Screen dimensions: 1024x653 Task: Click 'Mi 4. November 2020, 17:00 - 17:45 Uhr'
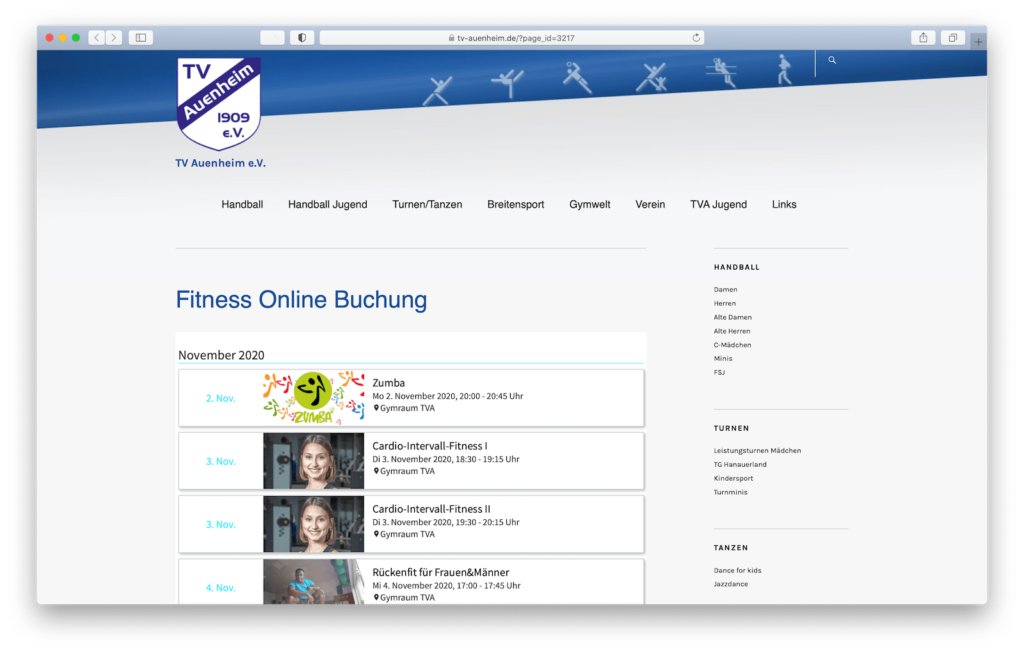pos(447,585)
